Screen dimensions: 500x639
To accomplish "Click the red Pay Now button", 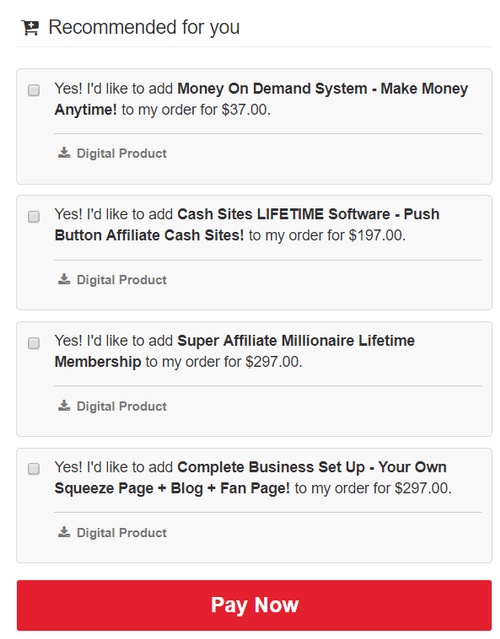I will [x=254, y=605].
